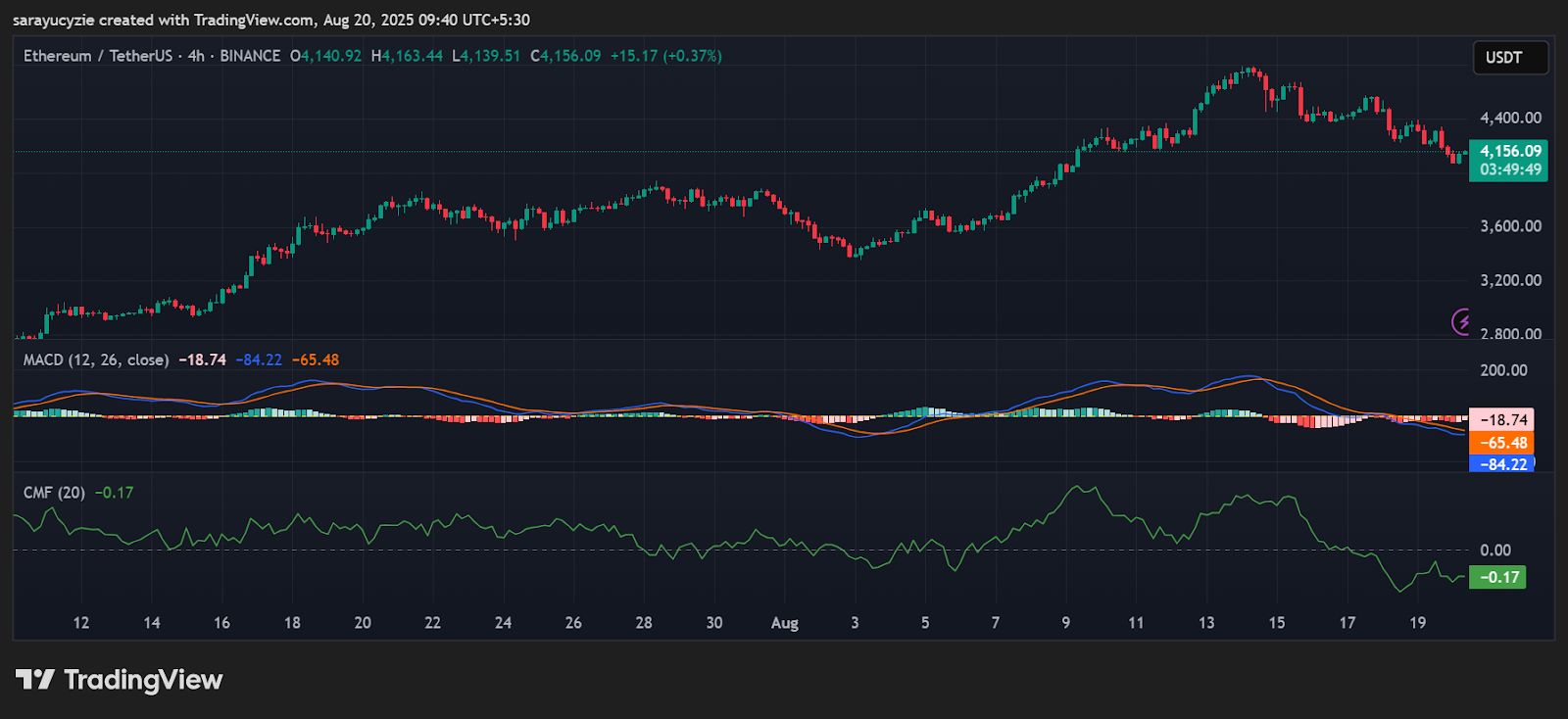This screenshot has height=719, width=1568.
Task: Click the MACD histogram value -18.74 tag
Action: tap(1502, 419)
